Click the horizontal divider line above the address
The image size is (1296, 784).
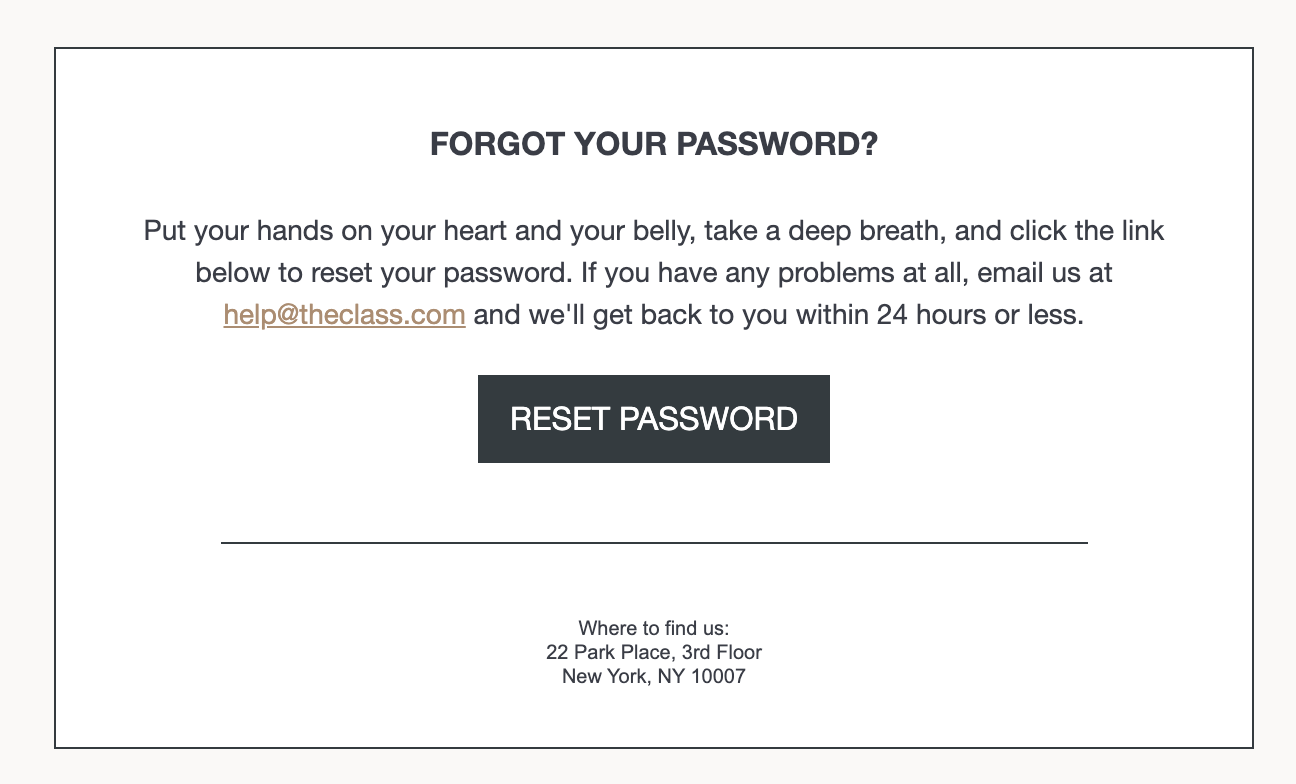653,542
